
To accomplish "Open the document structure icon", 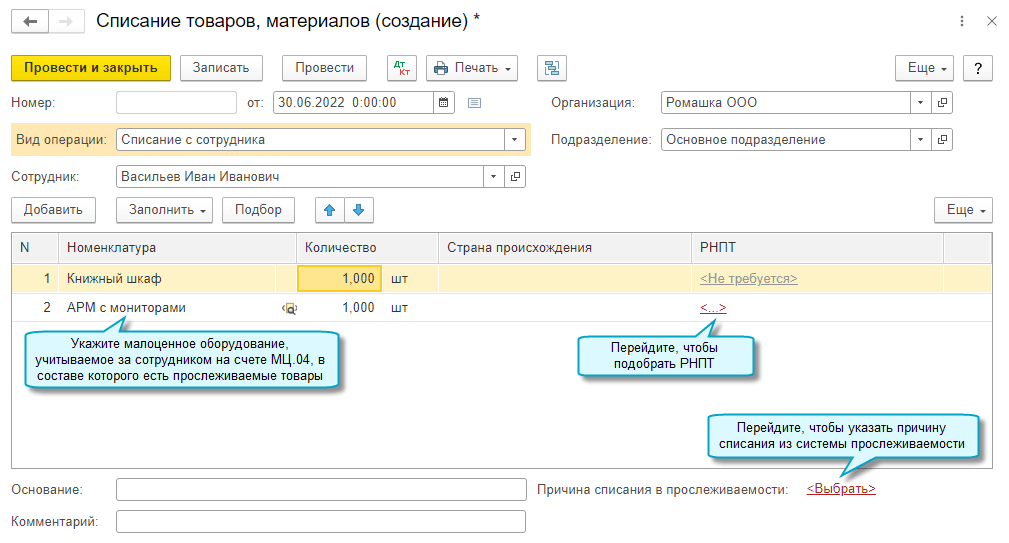I will [x=551, y=68].
